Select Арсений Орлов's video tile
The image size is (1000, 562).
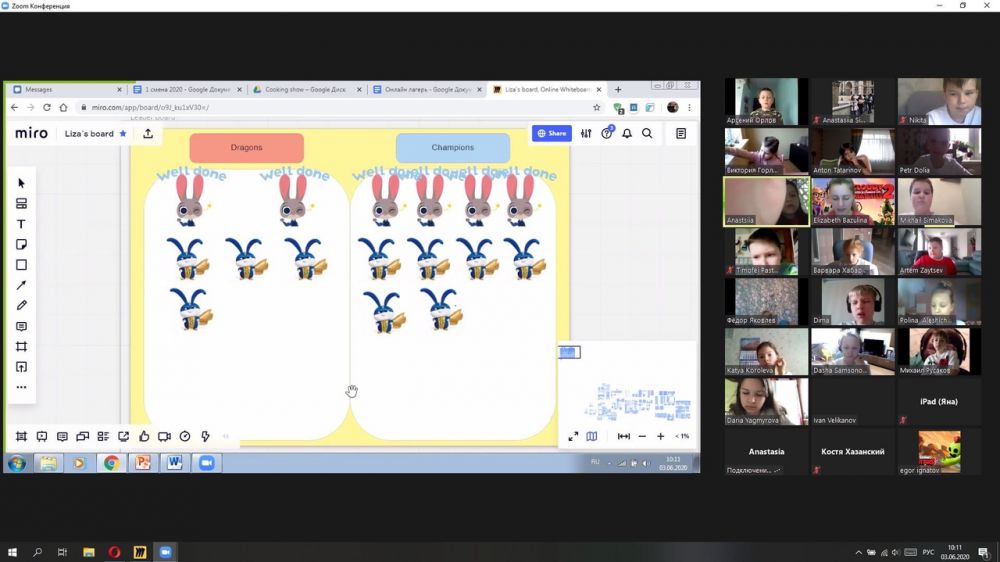coord(766,101)
